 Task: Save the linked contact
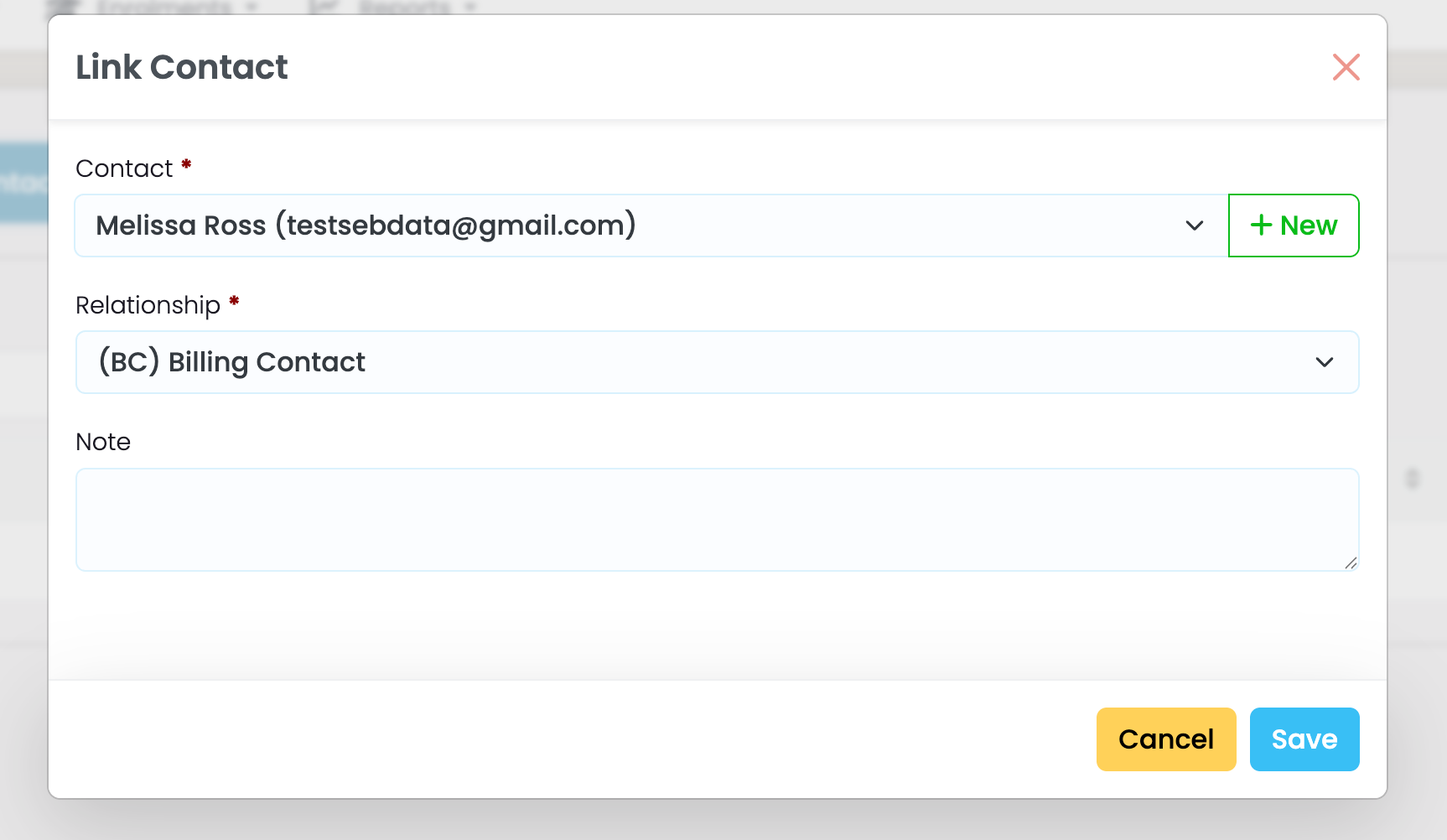pyautogui.click(x=1304, y=739)
